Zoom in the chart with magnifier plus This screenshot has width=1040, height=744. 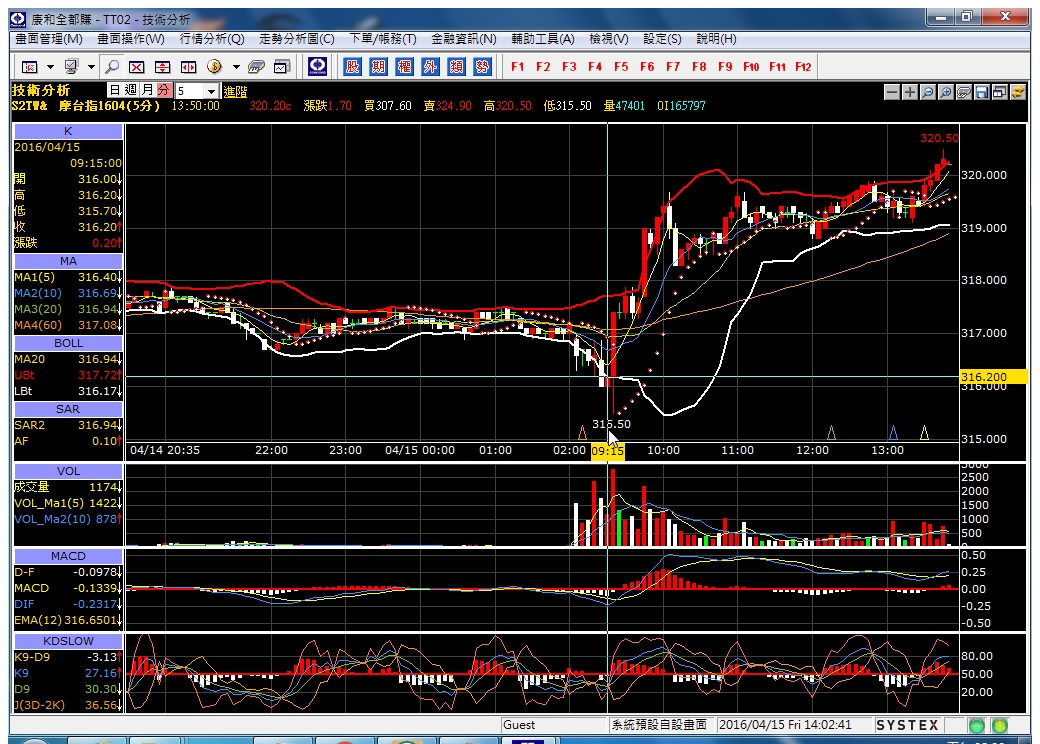[946, 92]
